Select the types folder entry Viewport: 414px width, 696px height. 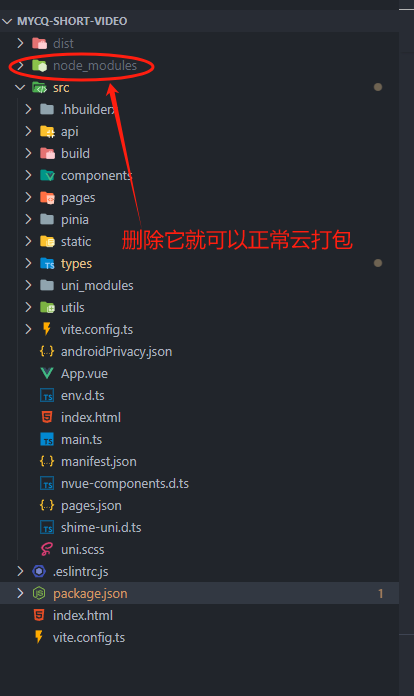click(76, 264)
